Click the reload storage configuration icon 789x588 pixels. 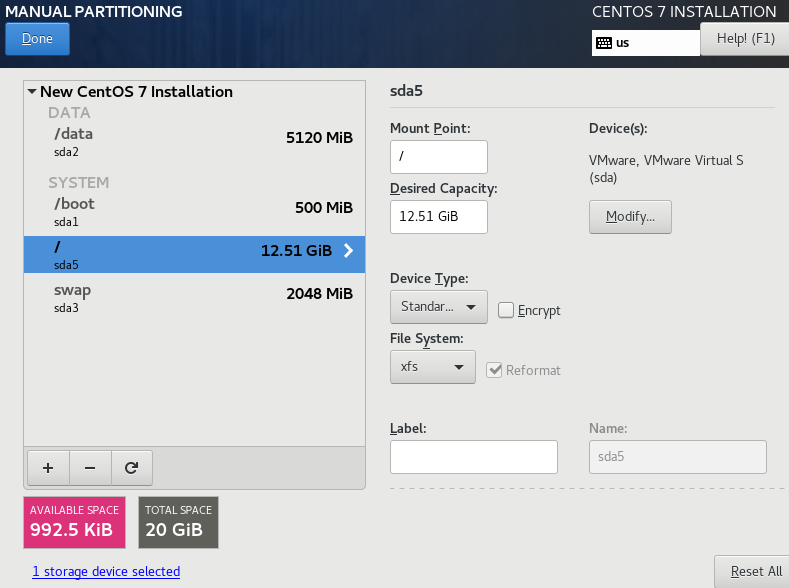(x=131, y=468)
